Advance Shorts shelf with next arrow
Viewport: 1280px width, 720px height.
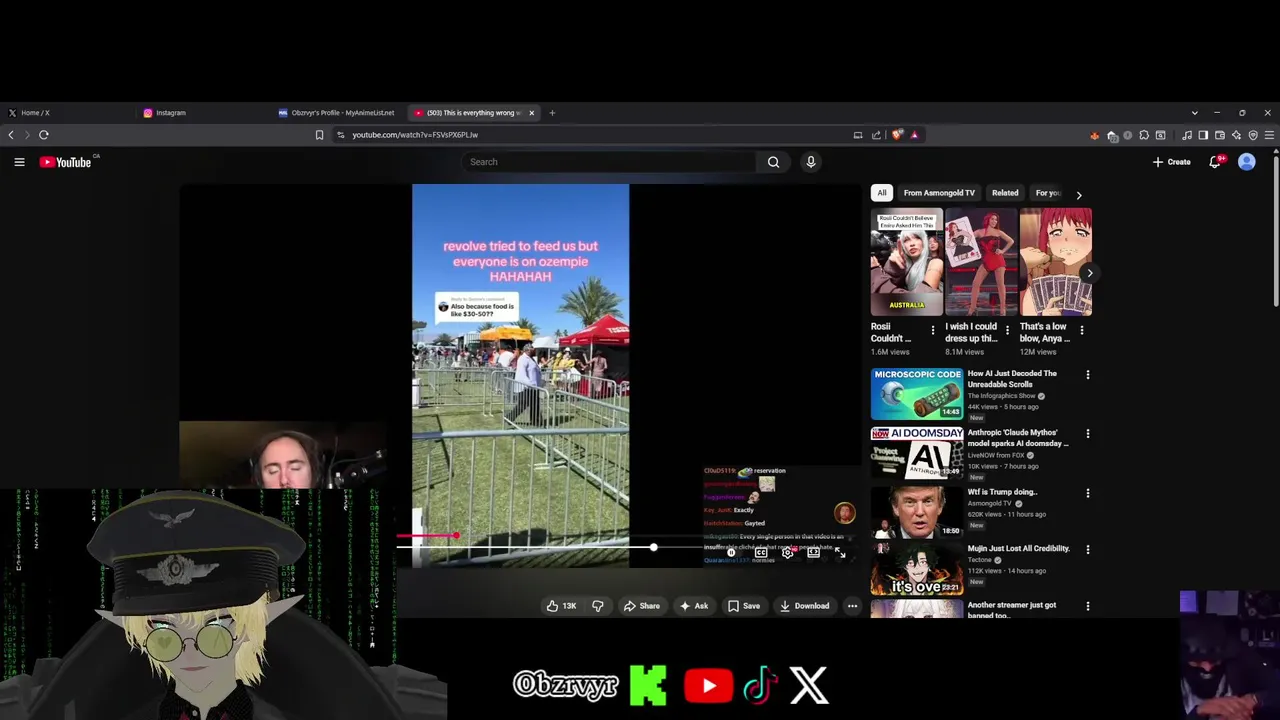1089,273
